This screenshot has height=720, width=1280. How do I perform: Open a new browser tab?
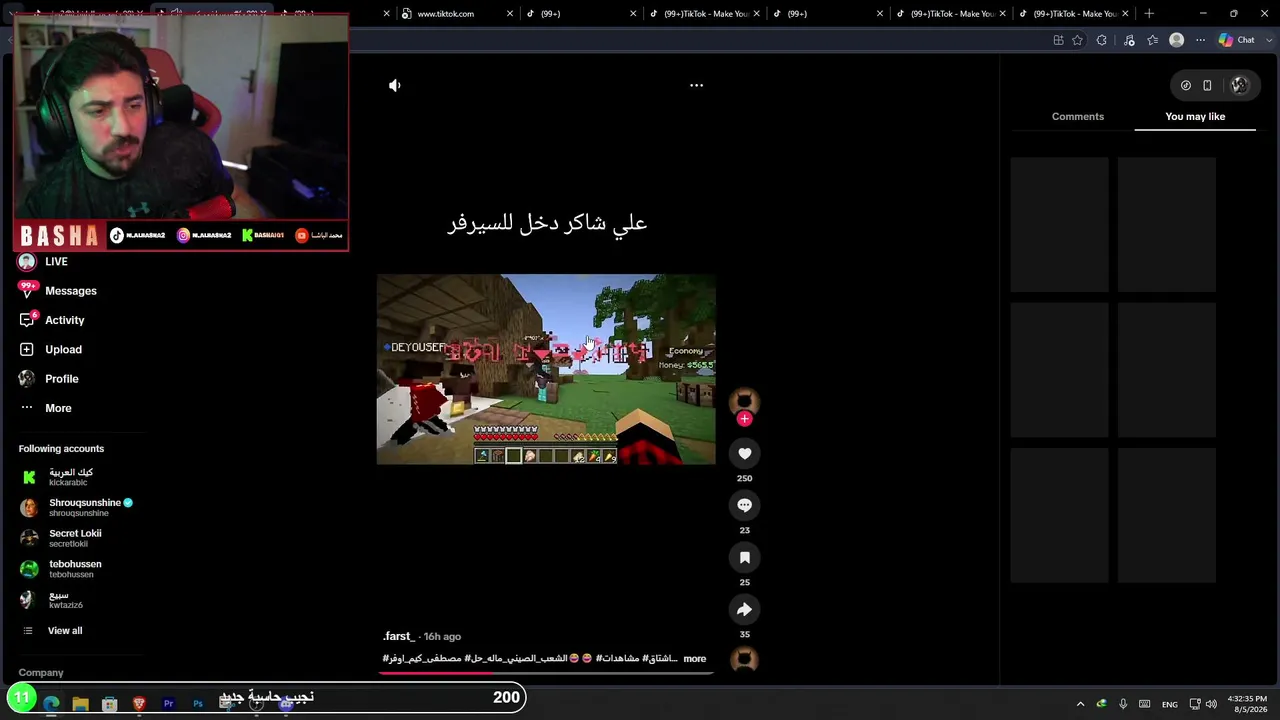[1149, 14]
